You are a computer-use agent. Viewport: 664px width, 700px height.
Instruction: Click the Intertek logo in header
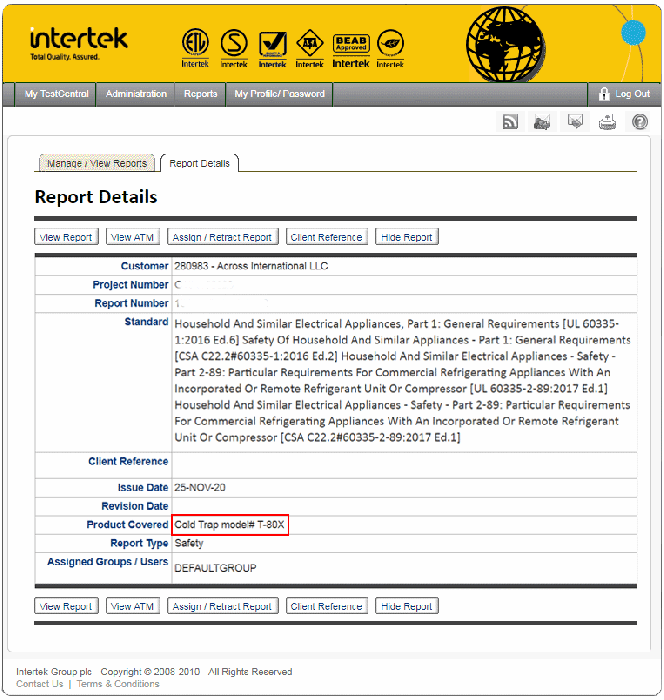click(x=78, y=42)
